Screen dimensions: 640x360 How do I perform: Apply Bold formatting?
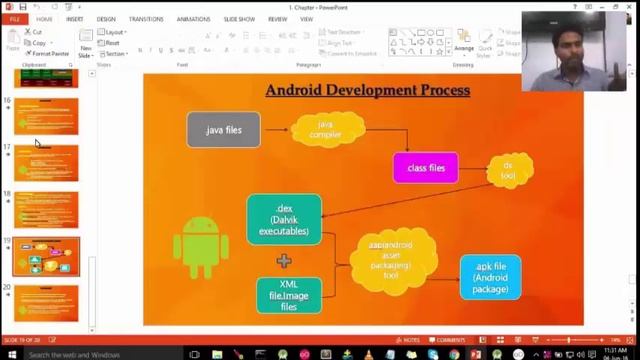140,50
